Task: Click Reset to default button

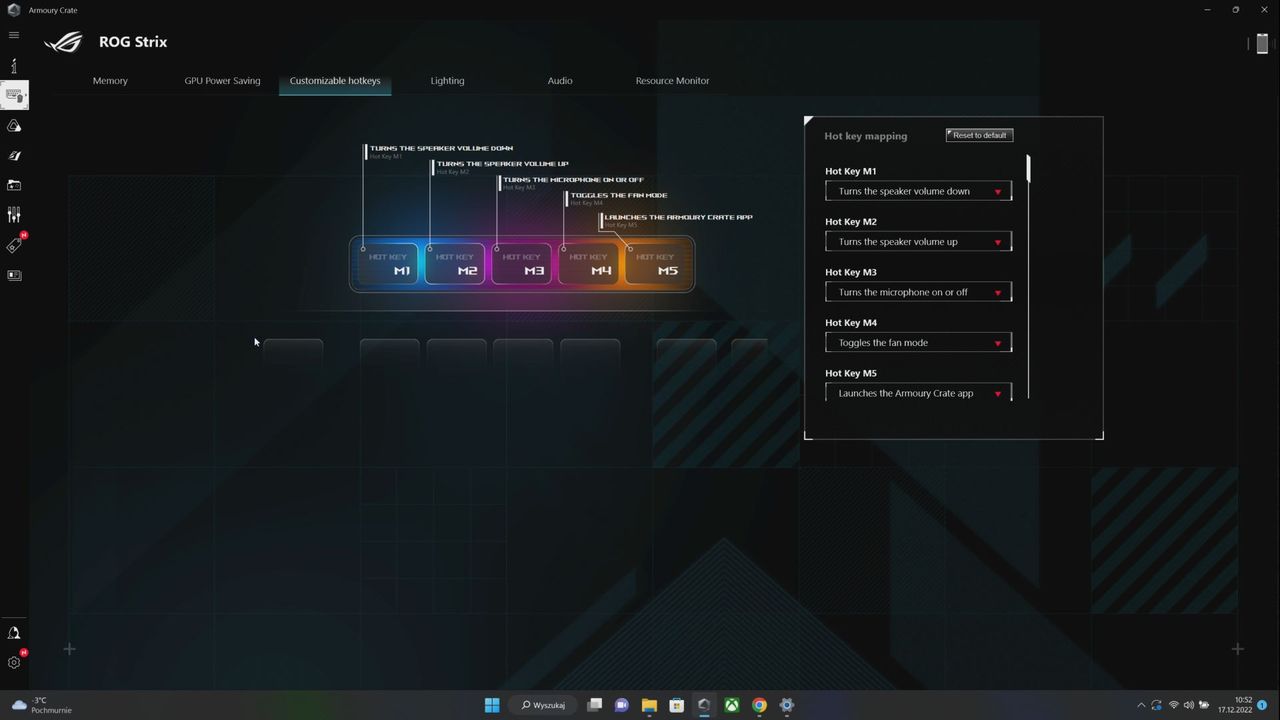Action: 980,135
